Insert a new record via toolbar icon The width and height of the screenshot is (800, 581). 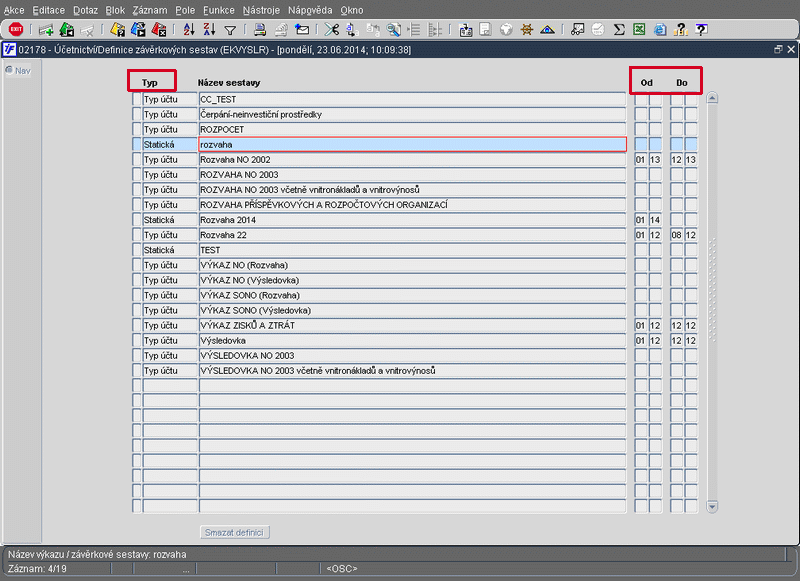point(46,30)
